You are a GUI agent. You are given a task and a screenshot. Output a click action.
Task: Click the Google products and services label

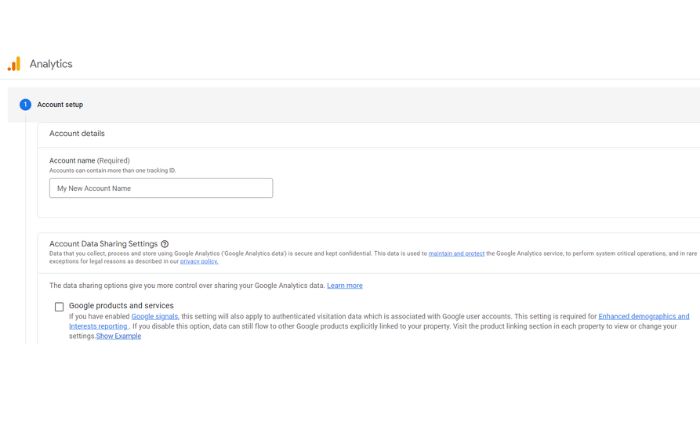coord(121,306)
